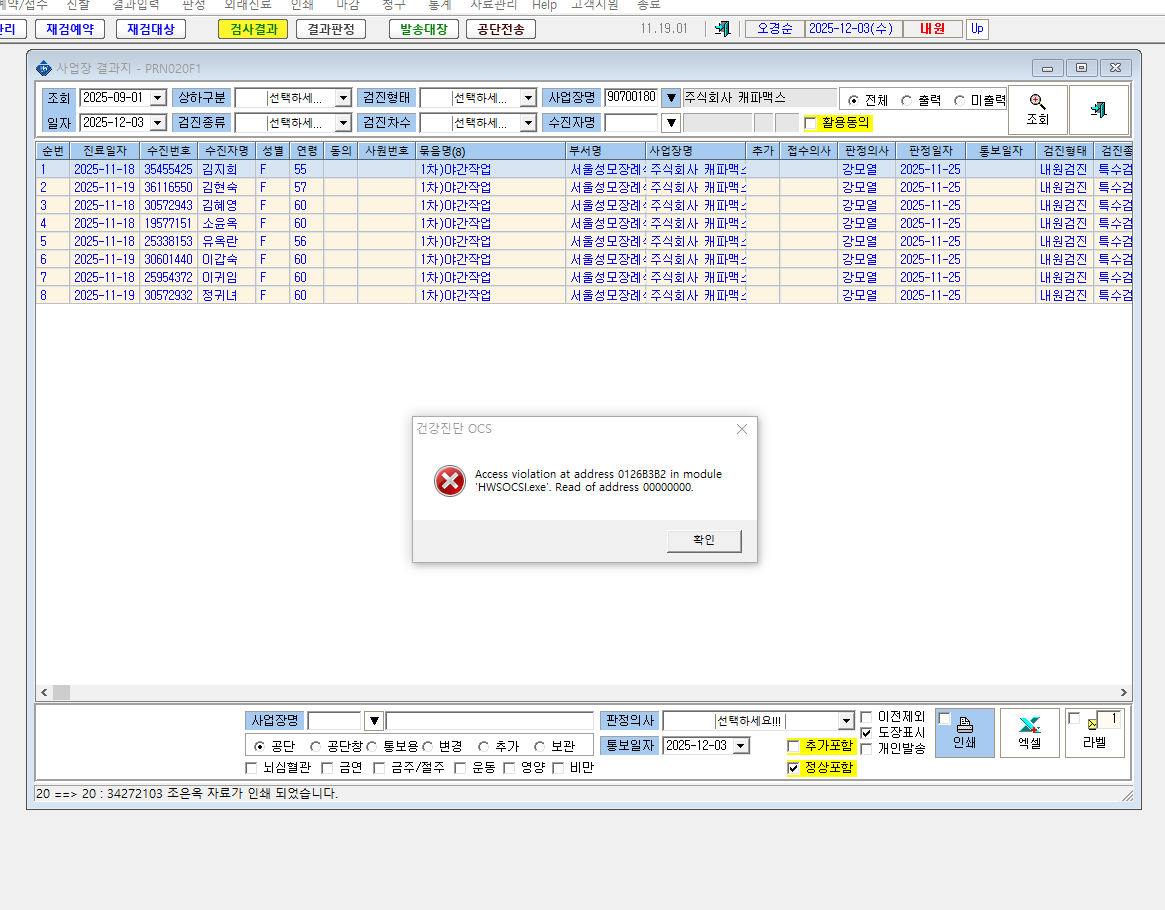Click the horizontal scrollbar right arrow
Image resolution: width=1165 pixels, height=910 pixels.
point(1123,692)
